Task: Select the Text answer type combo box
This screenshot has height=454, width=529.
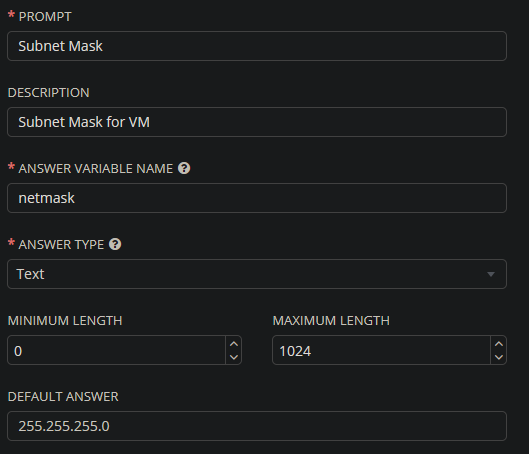Action: coord(257,274)
